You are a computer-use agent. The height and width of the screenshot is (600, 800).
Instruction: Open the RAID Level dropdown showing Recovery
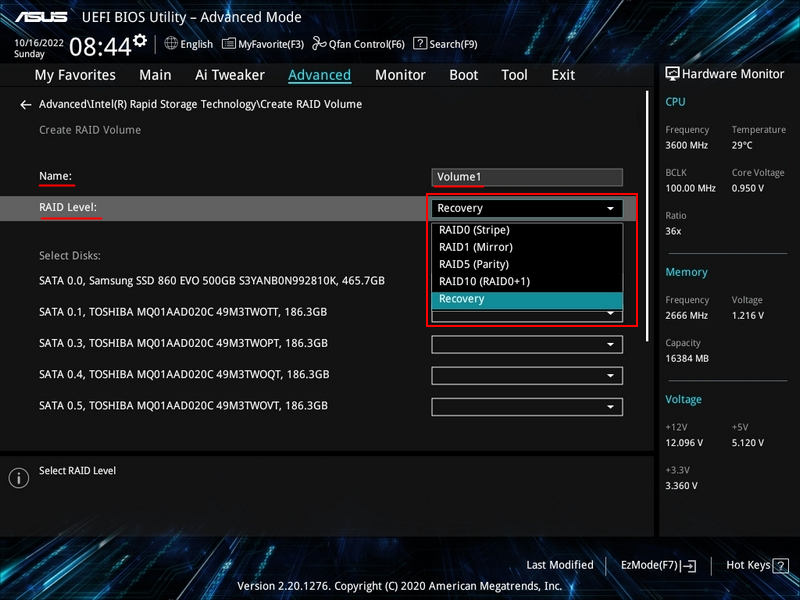pyautogui.click(x=527, y=208)
